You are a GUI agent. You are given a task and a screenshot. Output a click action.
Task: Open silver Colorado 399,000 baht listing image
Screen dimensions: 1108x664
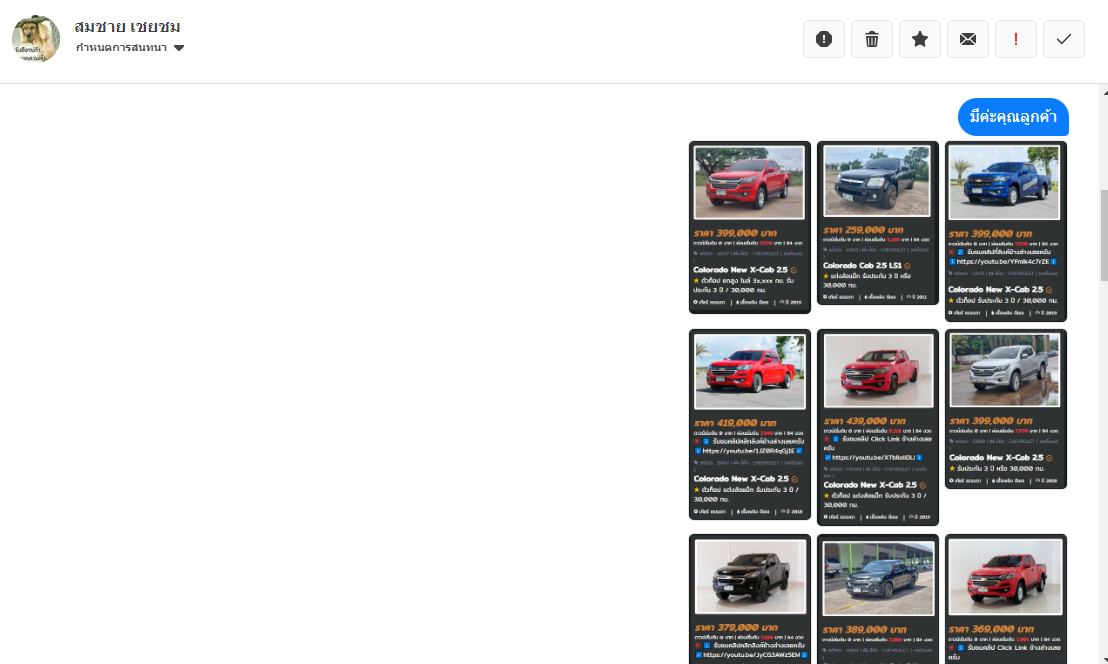1005,371
